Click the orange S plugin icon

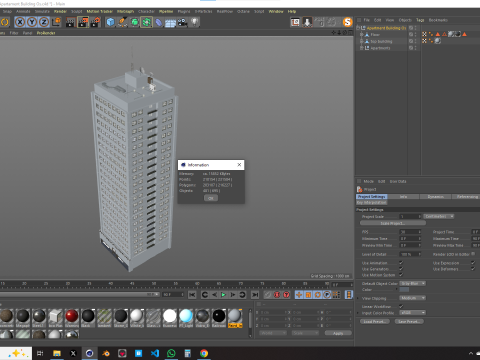[x=347, y=22]
